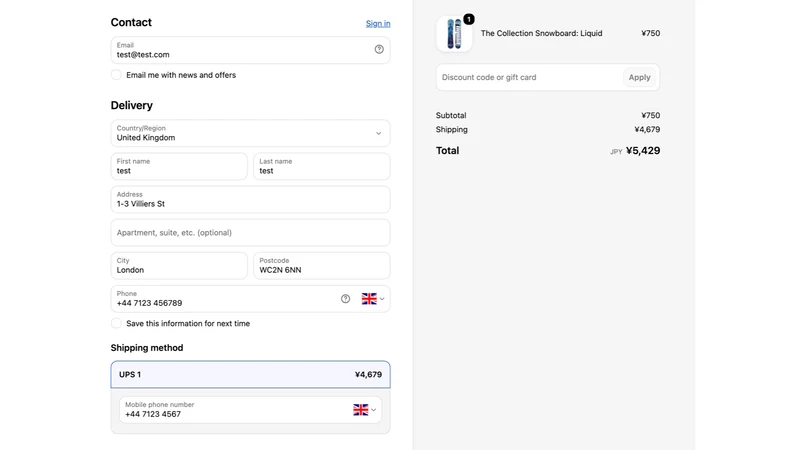Click the Total amount ¥5,429
This screenshot has height=450, width=800.
click(643, 151)
